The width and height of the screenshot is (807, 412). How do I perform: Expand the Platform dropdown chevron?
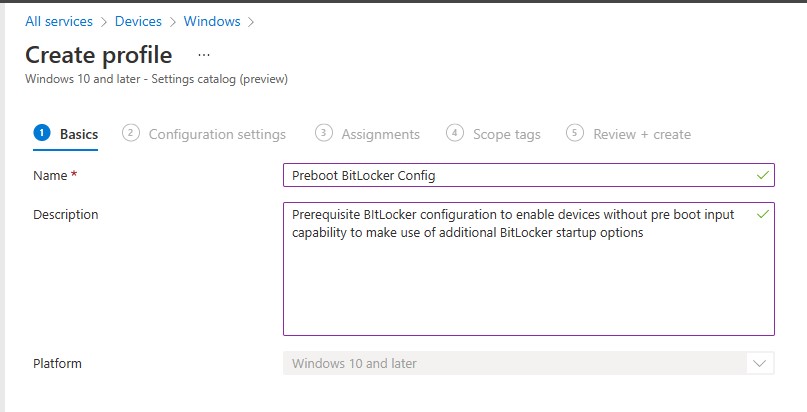[759, 363]
